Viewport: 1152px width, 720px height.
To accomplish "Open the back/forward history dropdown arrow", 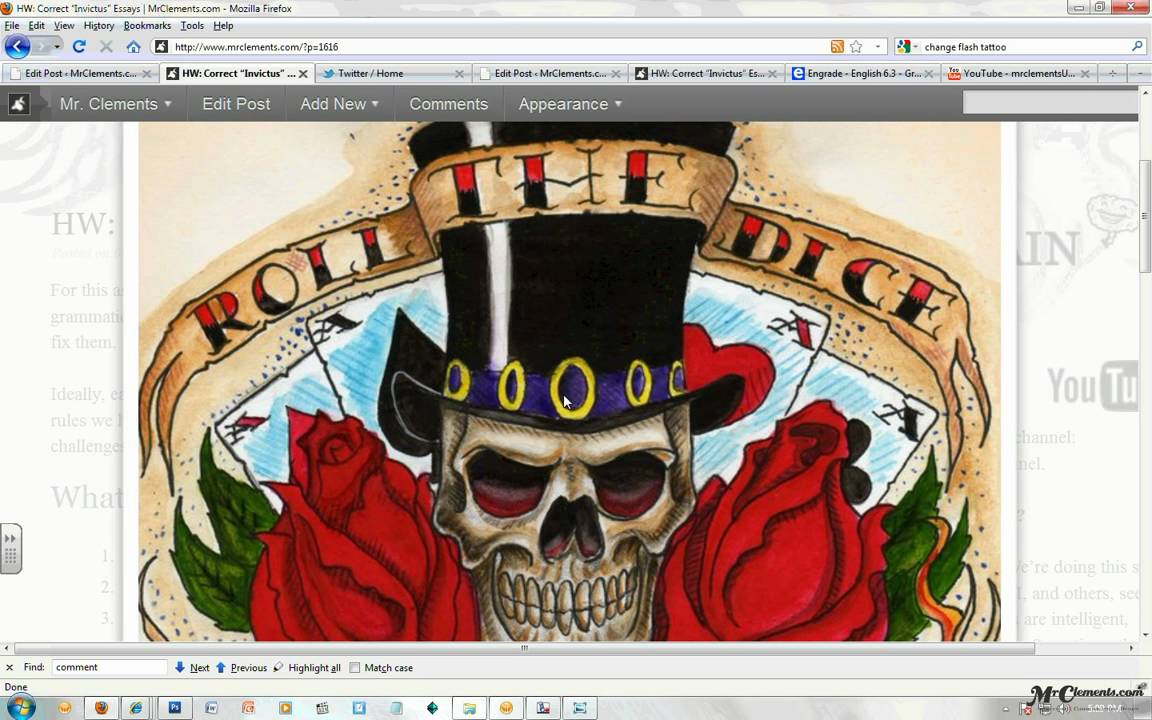I will (x=57, y=46).
